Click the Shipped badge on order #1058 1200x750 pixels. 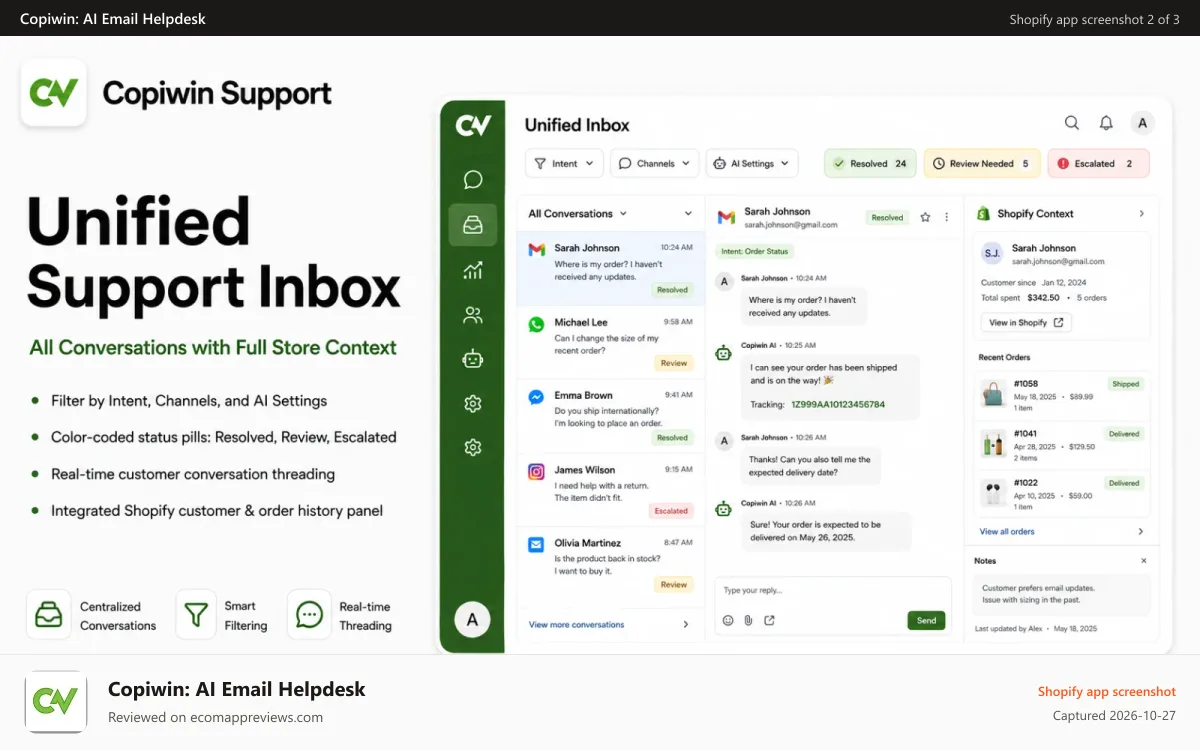tap(1126, 384)
